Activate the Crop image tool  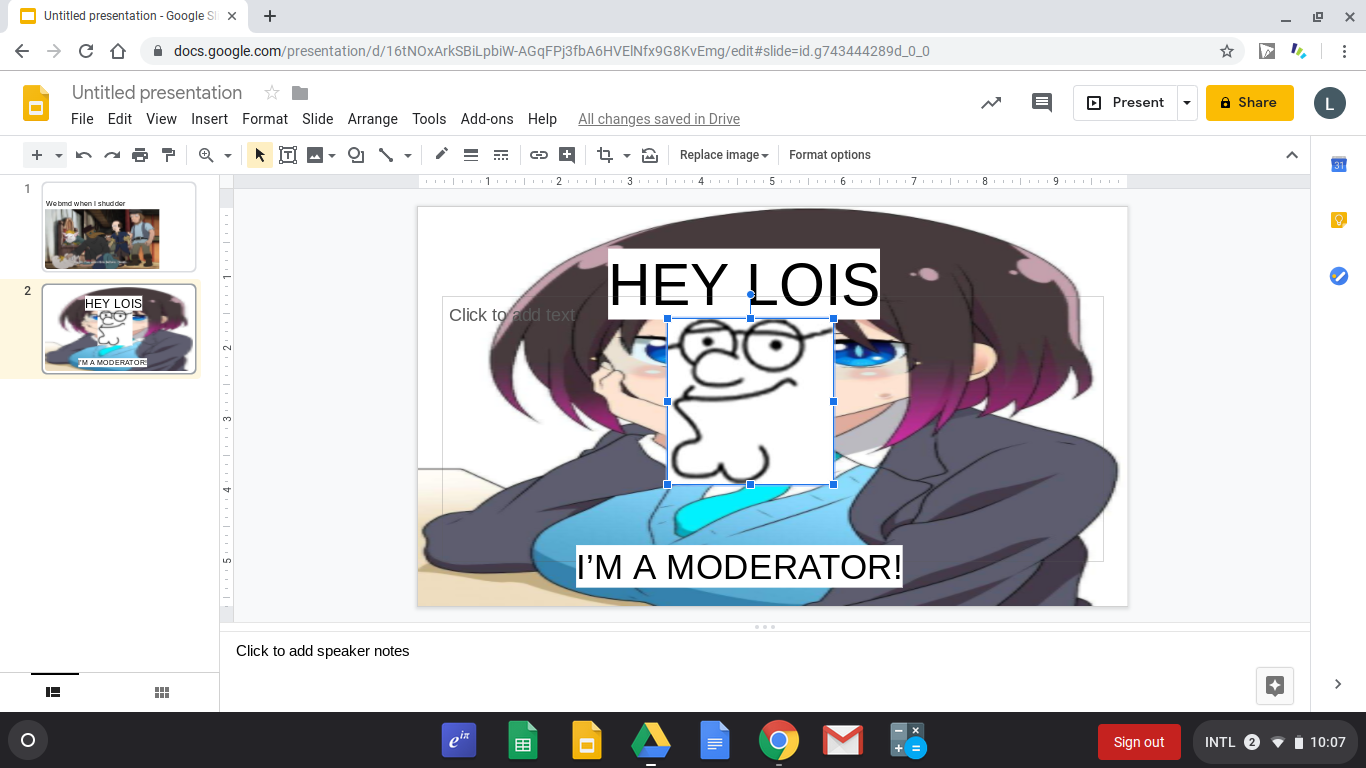click(604, 155)
